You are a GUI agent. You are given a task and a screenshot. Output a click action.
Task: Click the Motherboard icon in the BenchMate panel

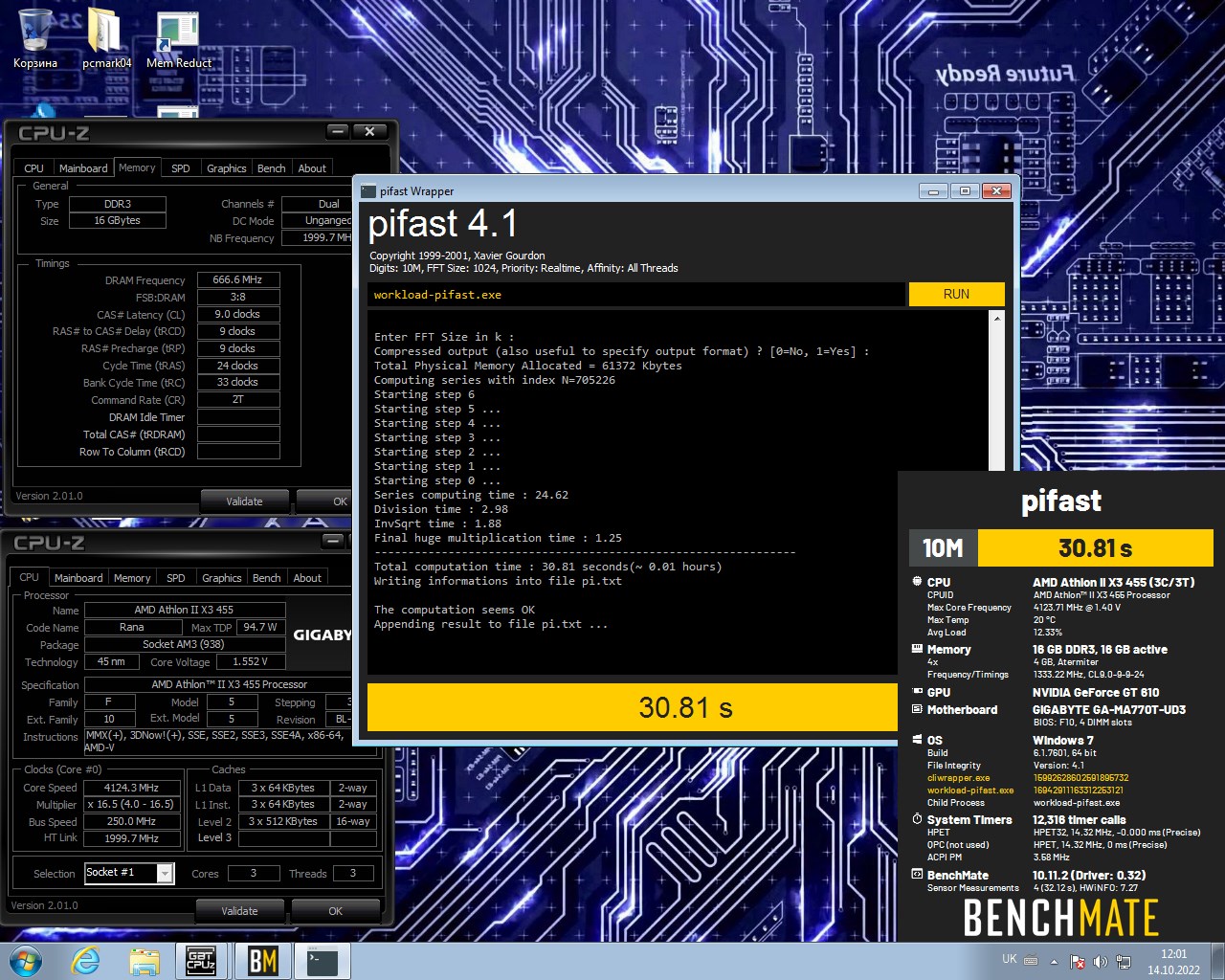pyautogui.click(x=917, y=709)
